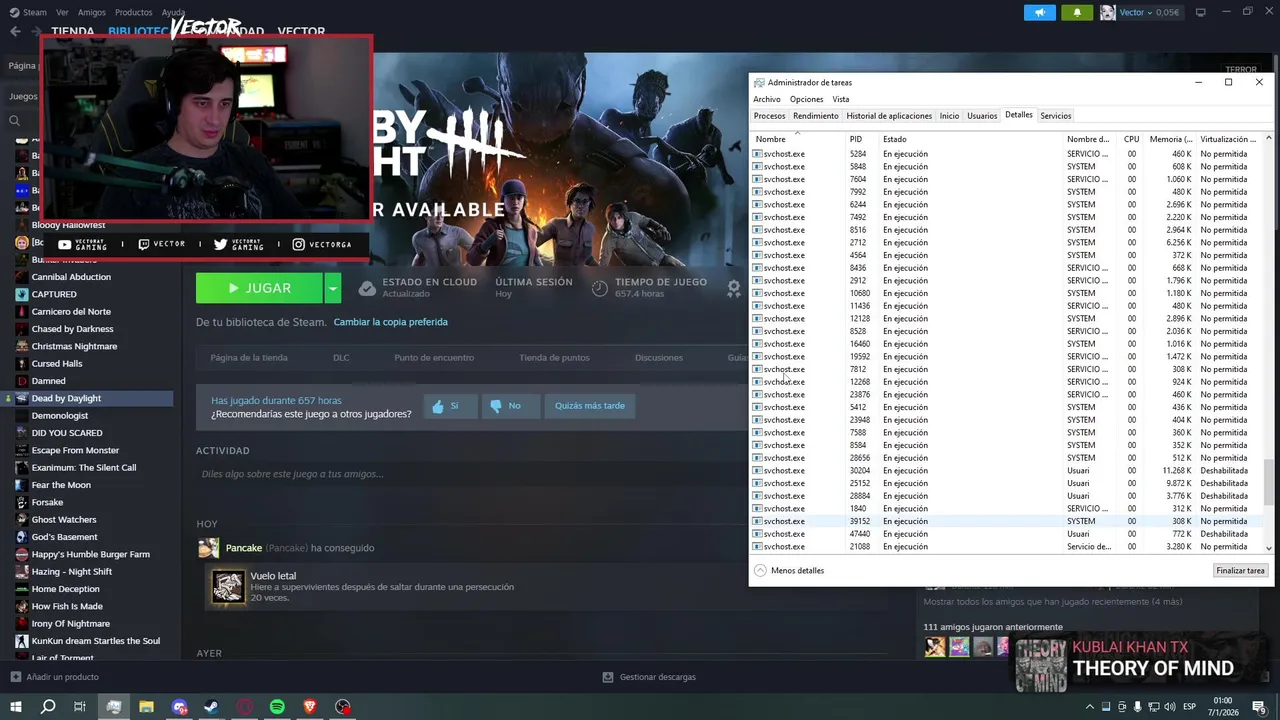Click the No recommendation button
Image resolution: width=1280 pixels, height=720 pixels.
[510, 406]
